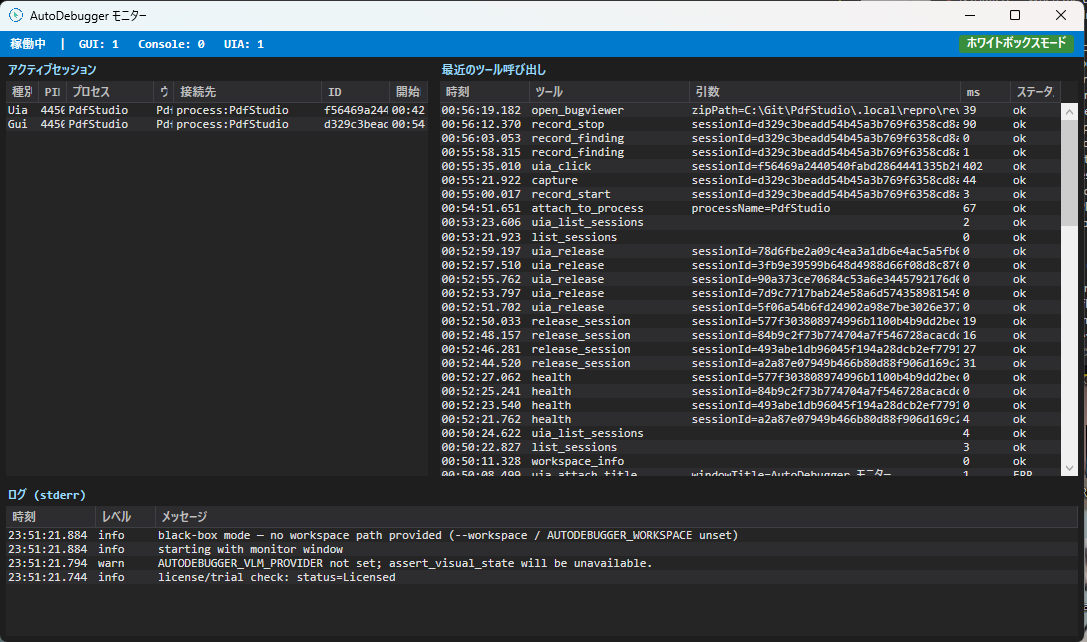
Task: Click processName=PdfStudio argument cell
Action: point(760,208)
